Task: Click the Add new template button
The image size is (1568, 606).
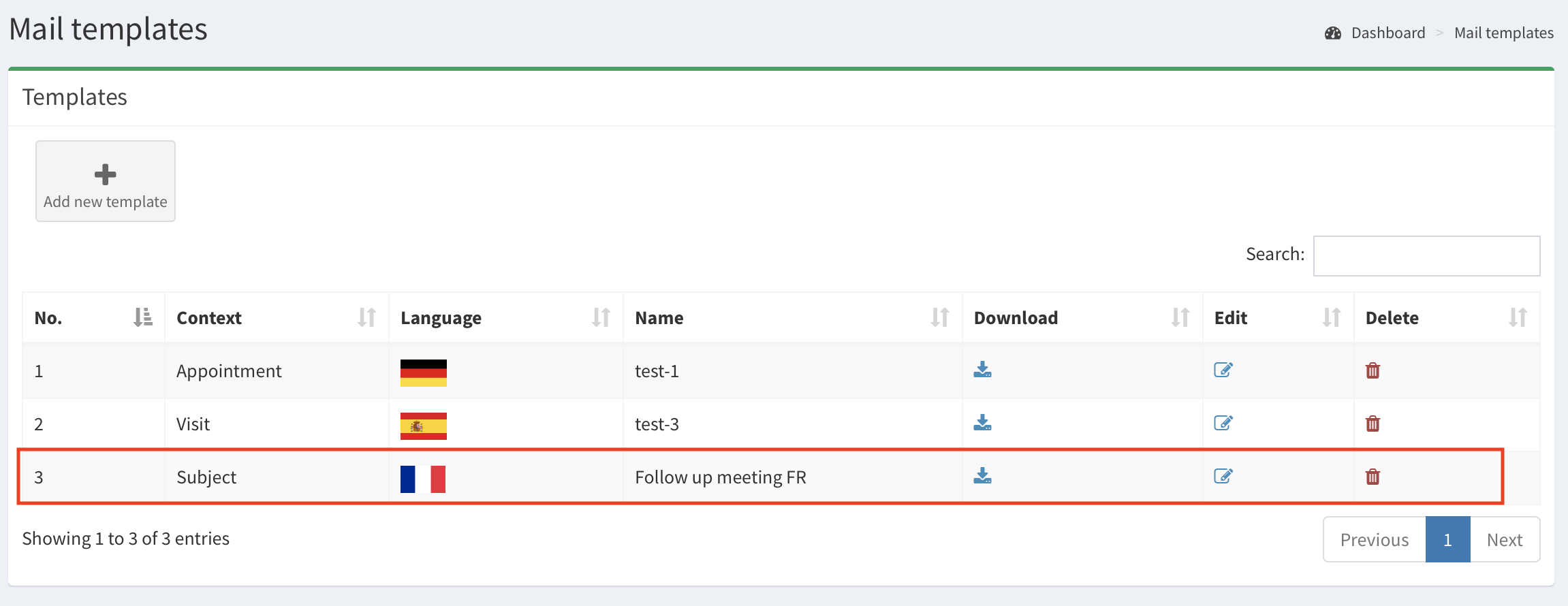Action: [x=106, y=181]
